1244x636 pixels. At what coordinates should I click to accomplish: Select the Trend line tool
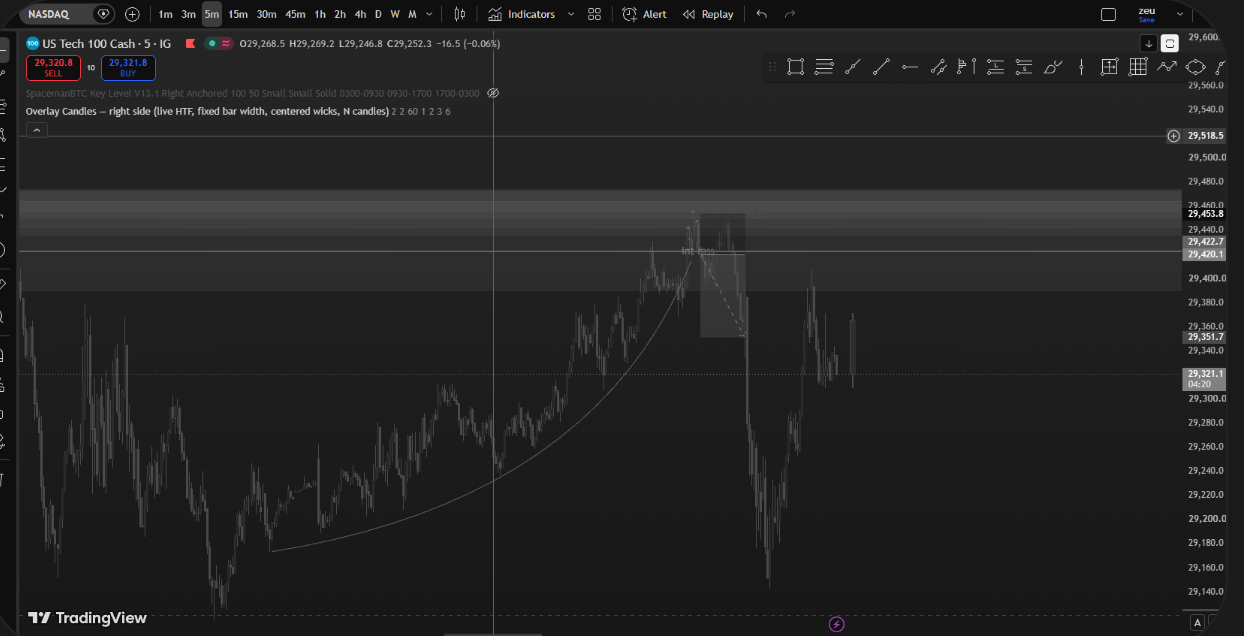(x=881, y=67)
